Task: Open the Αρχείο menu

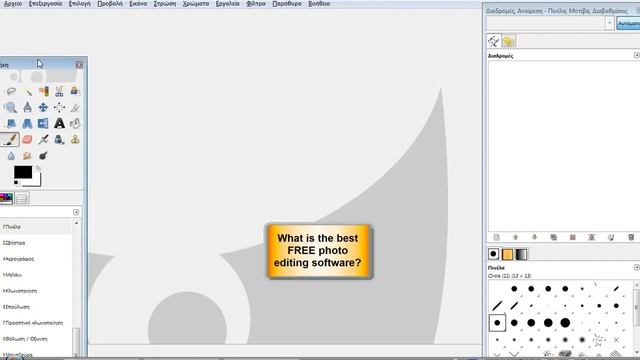Action: click(13, 4)
